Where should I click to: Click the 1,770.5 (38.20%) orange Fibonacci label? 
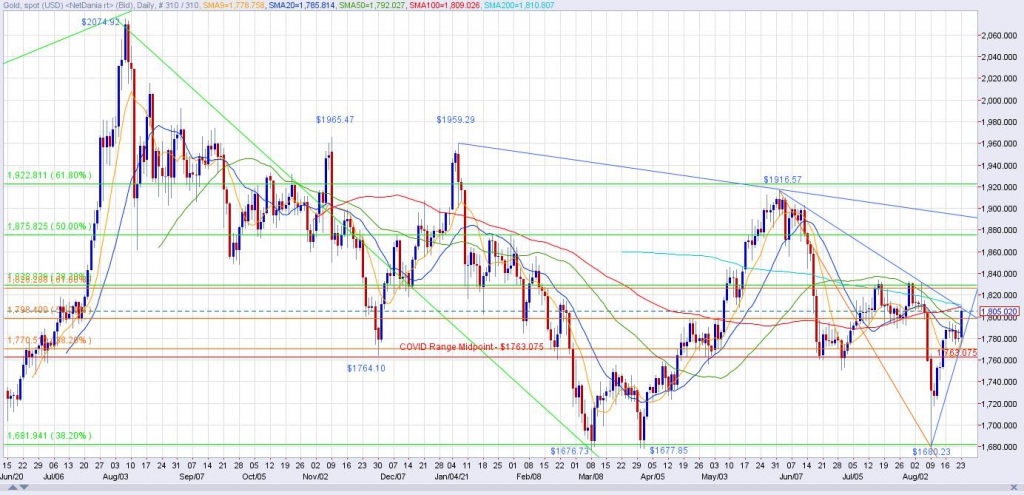pos(50,340)
